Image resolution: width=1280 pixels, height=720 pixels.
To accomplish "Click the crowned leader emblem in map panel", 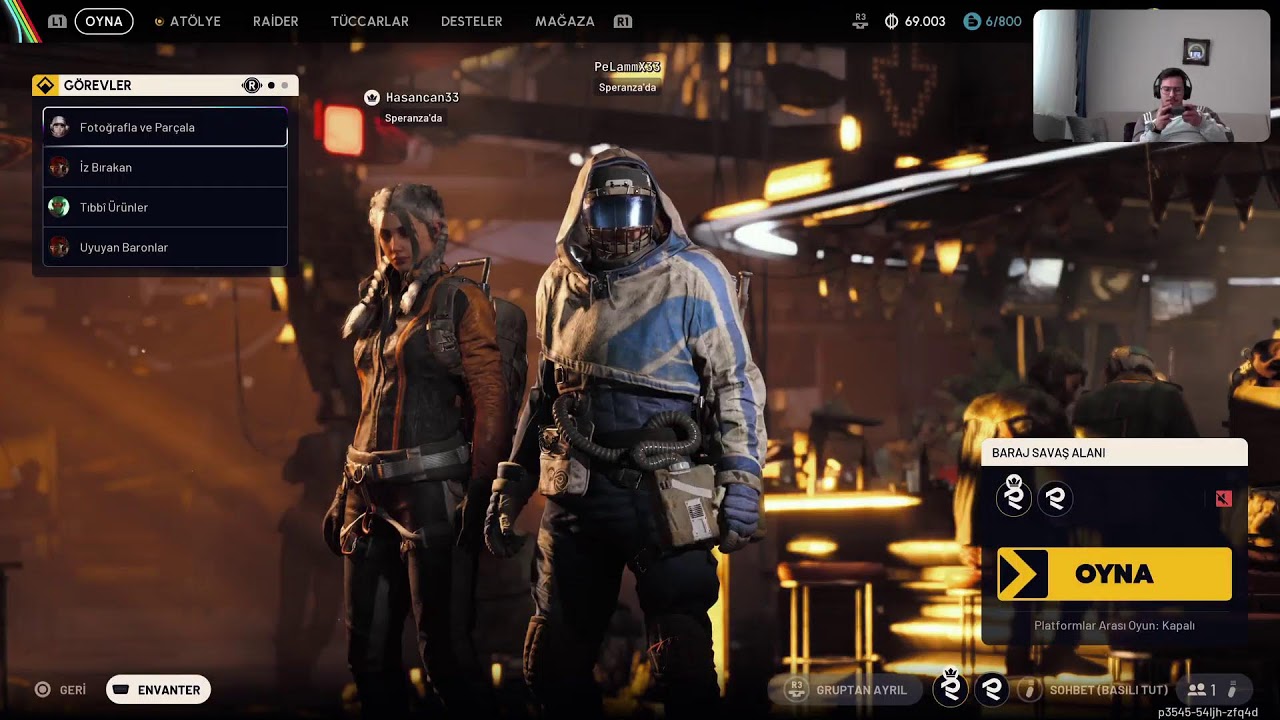I will tap(1014, 496).
